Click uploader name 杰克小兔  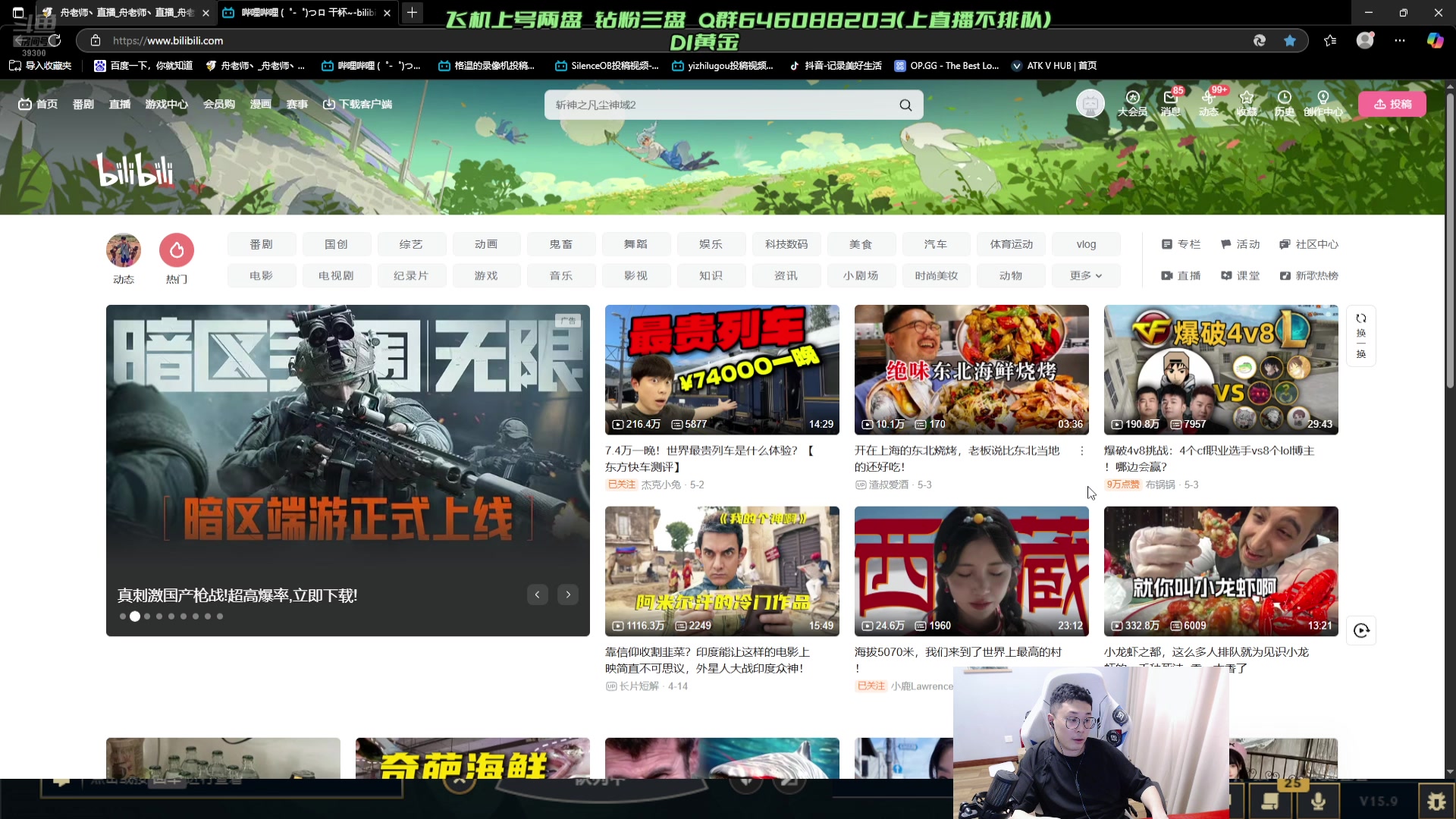tap(661, 485)
